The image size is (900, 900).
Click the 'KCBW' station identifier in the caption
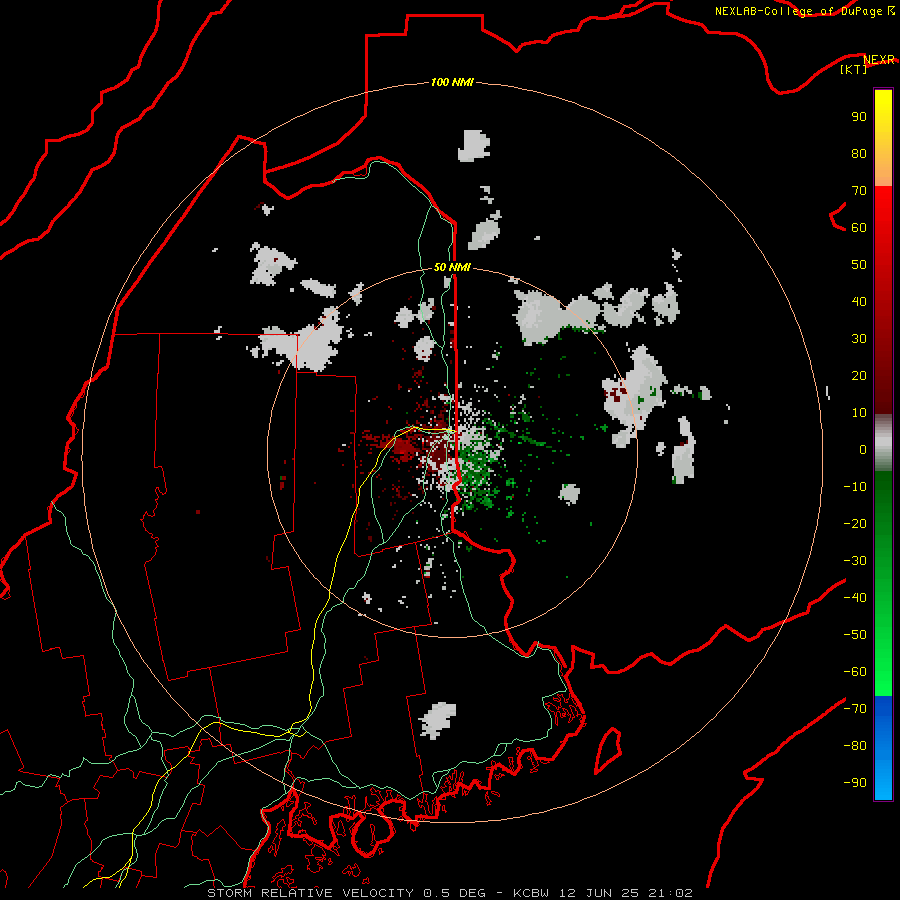click(532, 893)
